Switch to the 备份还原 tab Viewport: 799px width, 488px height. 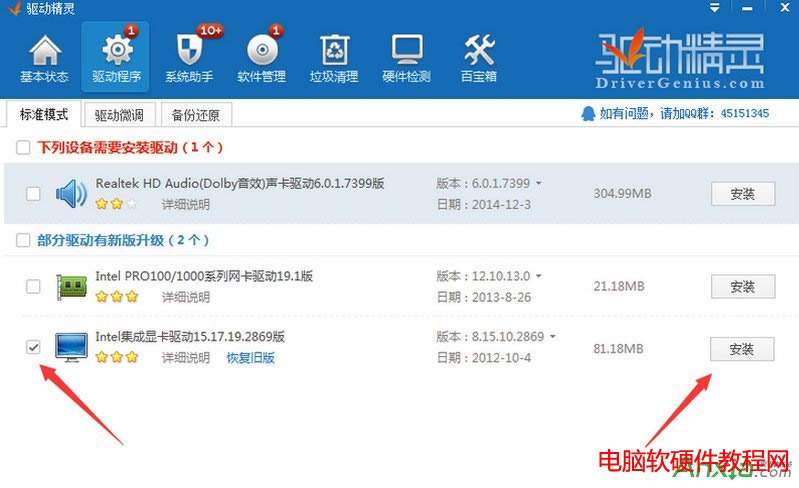196,115
